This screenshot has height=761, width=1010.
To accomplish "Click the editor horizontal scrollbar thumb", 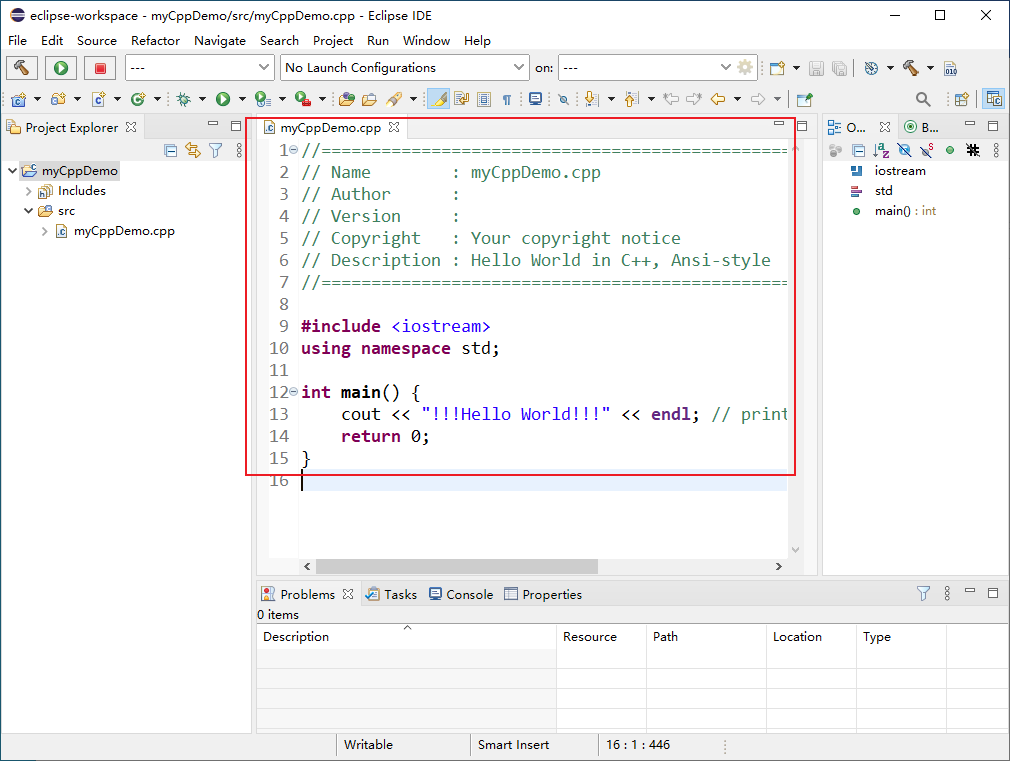I will pyautogui.click(x=456, y=566).
